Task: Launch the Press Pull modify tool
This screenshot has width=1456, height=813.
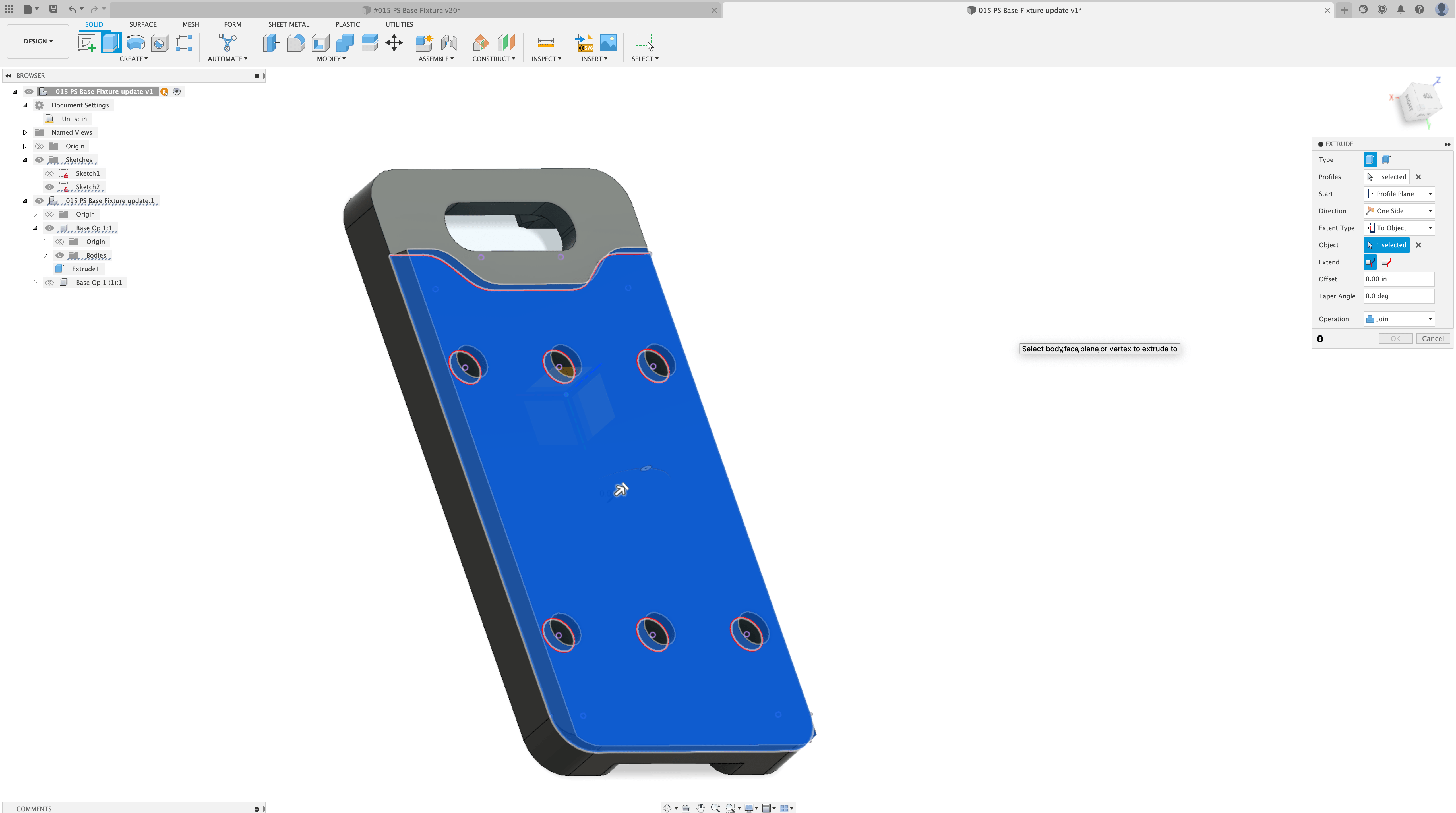Action: coord(271,42)
